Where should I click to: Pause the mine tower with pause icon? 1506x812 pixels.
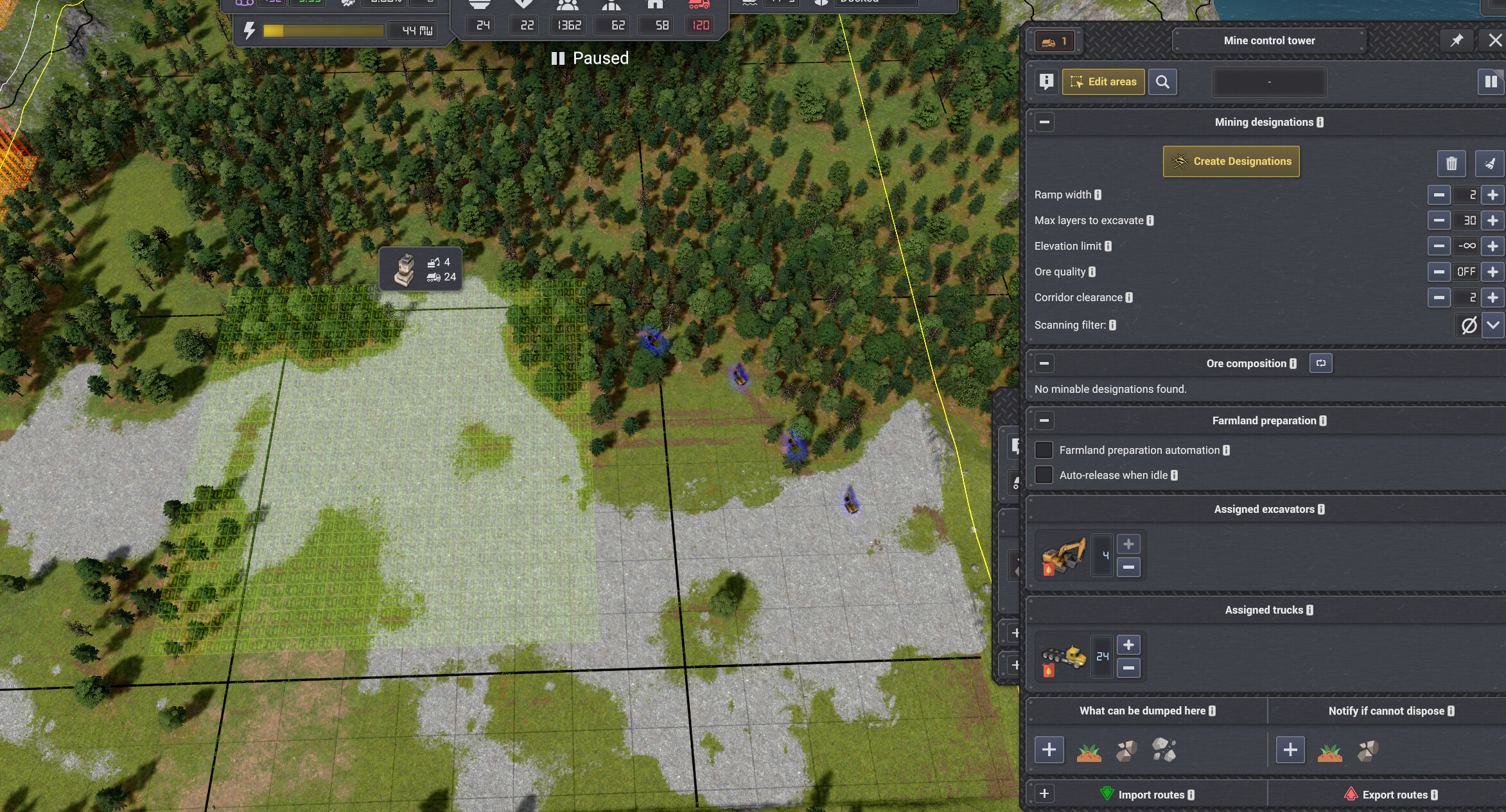[x=1491, y=82]
